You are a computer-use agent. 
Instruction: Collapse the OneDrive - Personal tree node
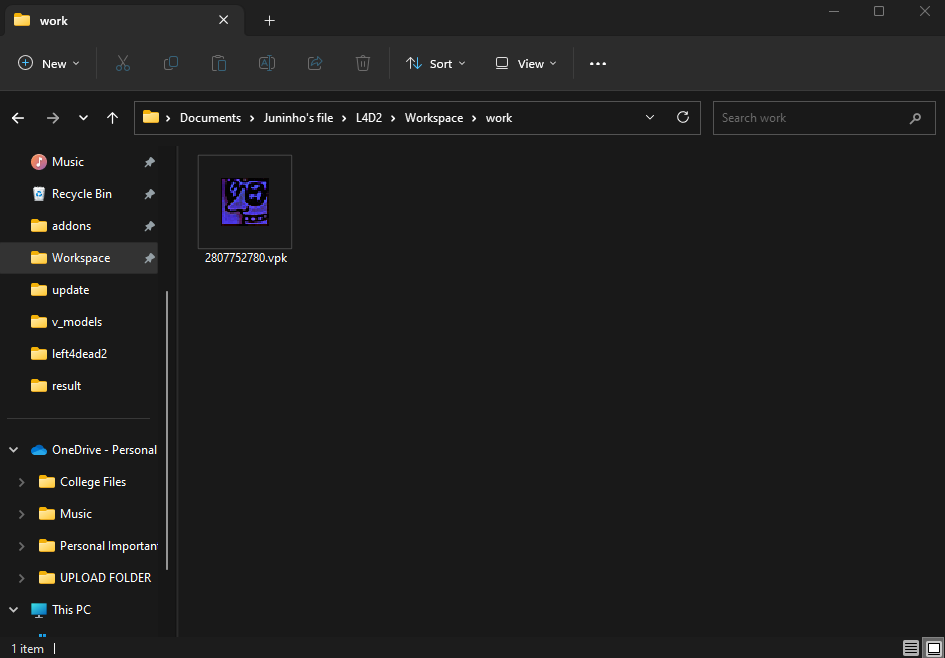pyautogui.click(x=14, y=450)
